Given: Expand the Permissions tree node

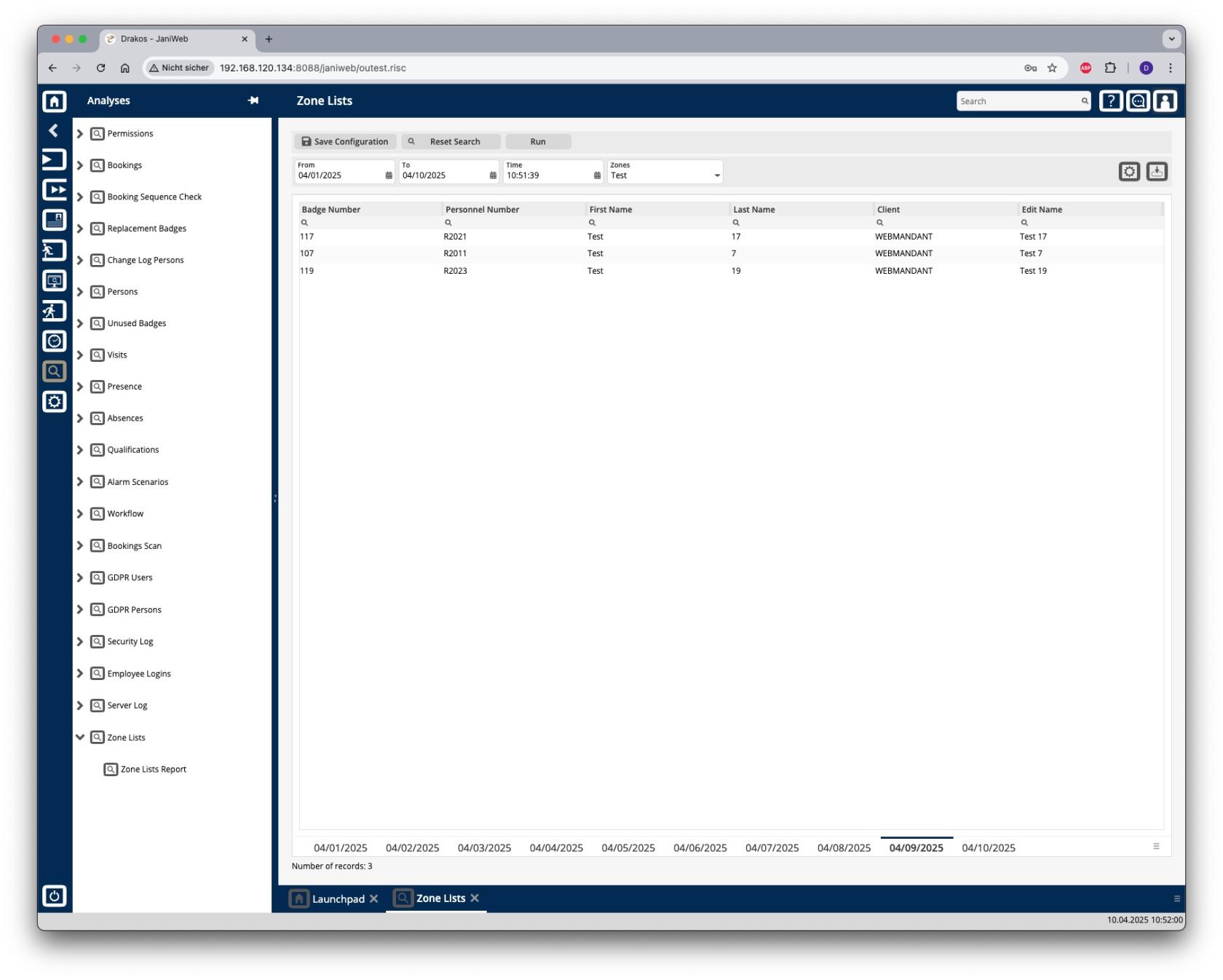Looking at the screenshot, I should point(80,134).
